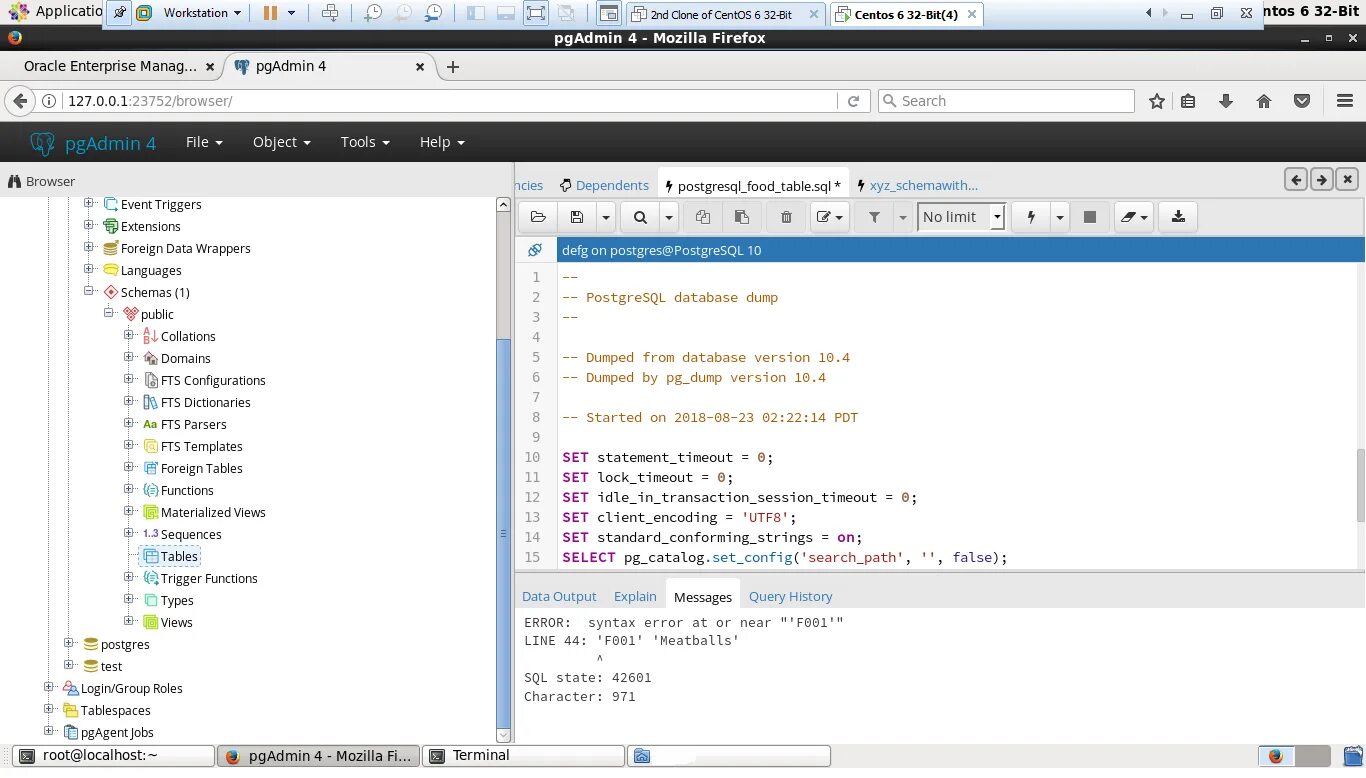Viewport: 1366px width, 778px height.
Task: Open the Firefox Downloads arrow
Action: tap(1226, 101)
